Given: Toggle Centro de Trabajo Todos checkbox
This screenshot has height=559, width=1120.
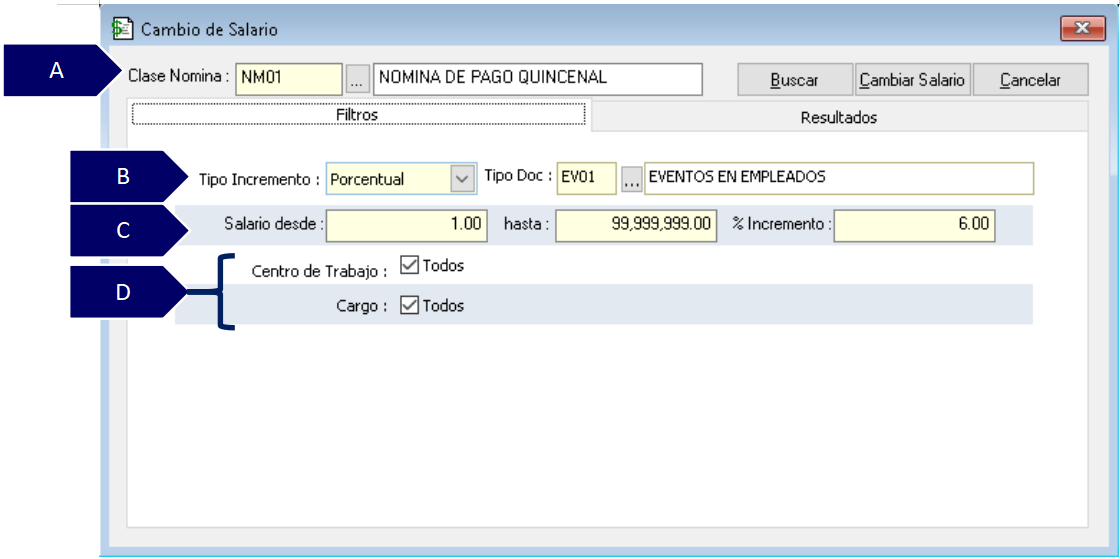Looking at the screenshot, I should [x=409, y=266].
